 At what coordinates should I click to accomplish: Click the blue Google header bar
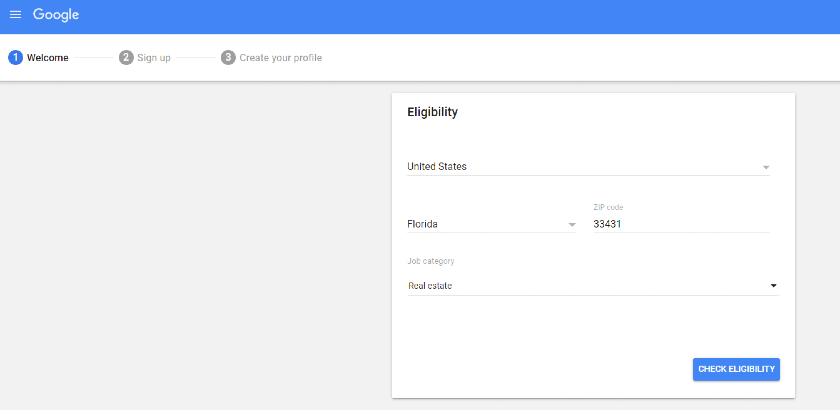(420, 17)
